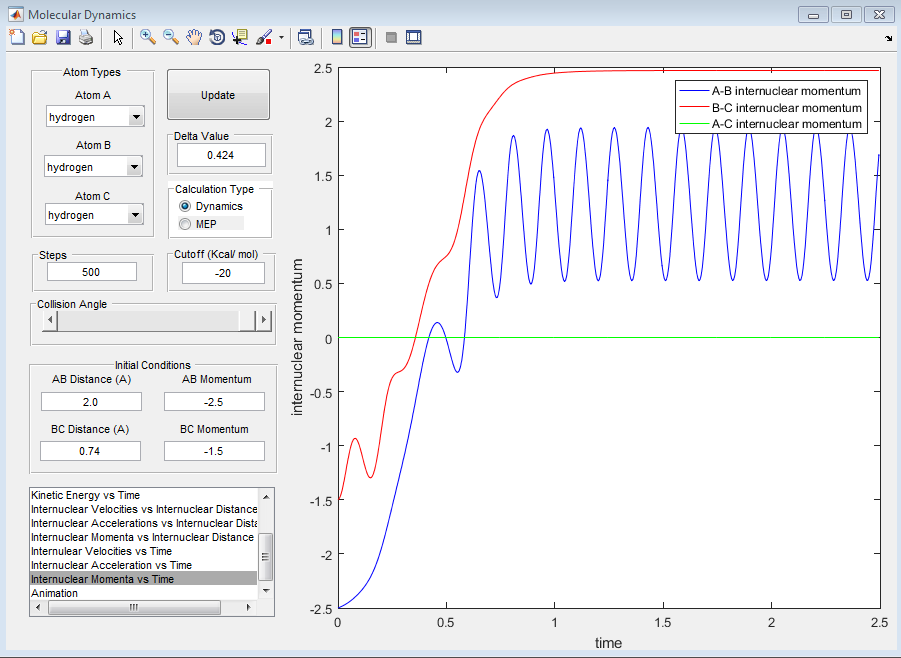The width and height of the screenshot is (901, 658).
Task: Save the figure with the floppy disk icon
Action: (63, 37)
